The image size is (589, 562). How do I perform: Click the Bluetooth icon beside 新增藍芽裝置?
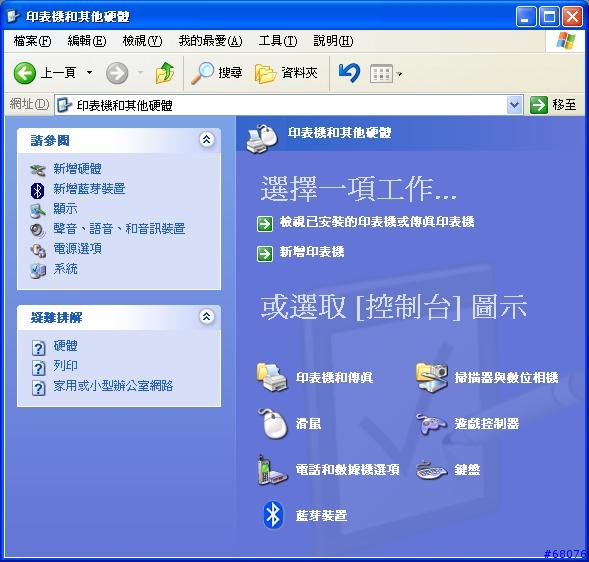[38, 190]
